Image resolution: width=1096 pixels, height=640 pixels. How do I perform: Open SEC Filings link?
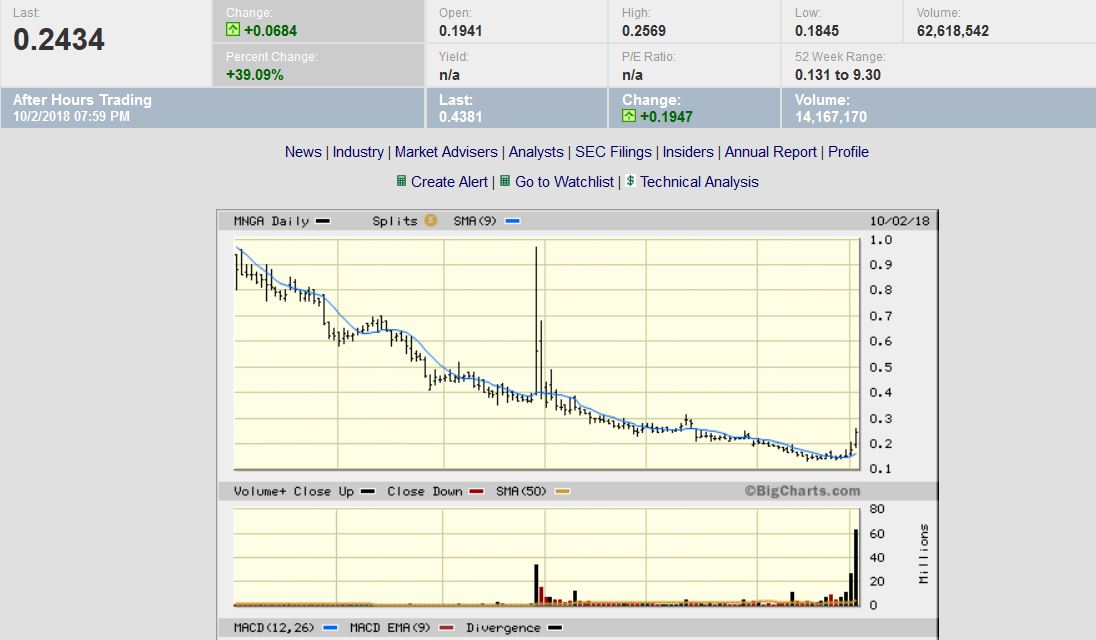(x=613, y=152)
